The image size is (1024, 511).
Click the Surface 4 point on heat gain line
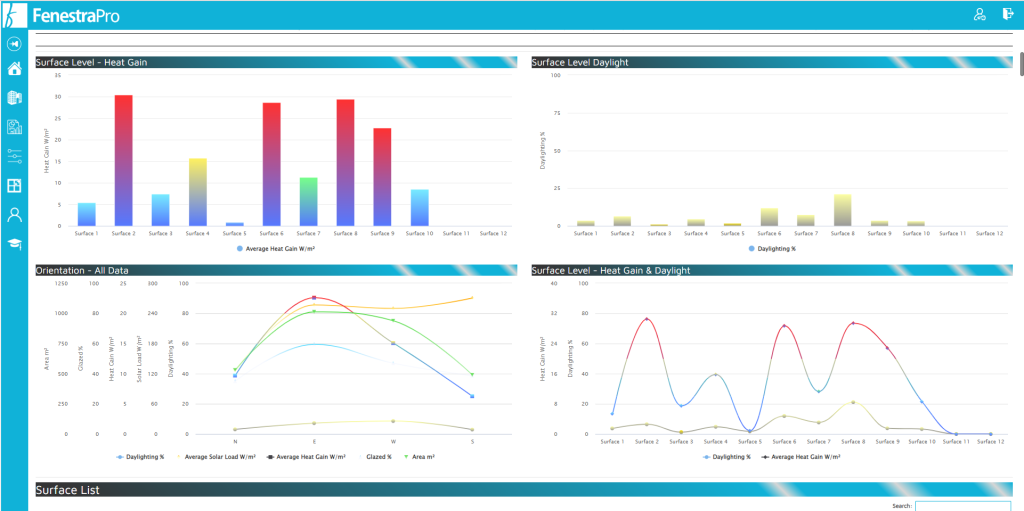716,374
